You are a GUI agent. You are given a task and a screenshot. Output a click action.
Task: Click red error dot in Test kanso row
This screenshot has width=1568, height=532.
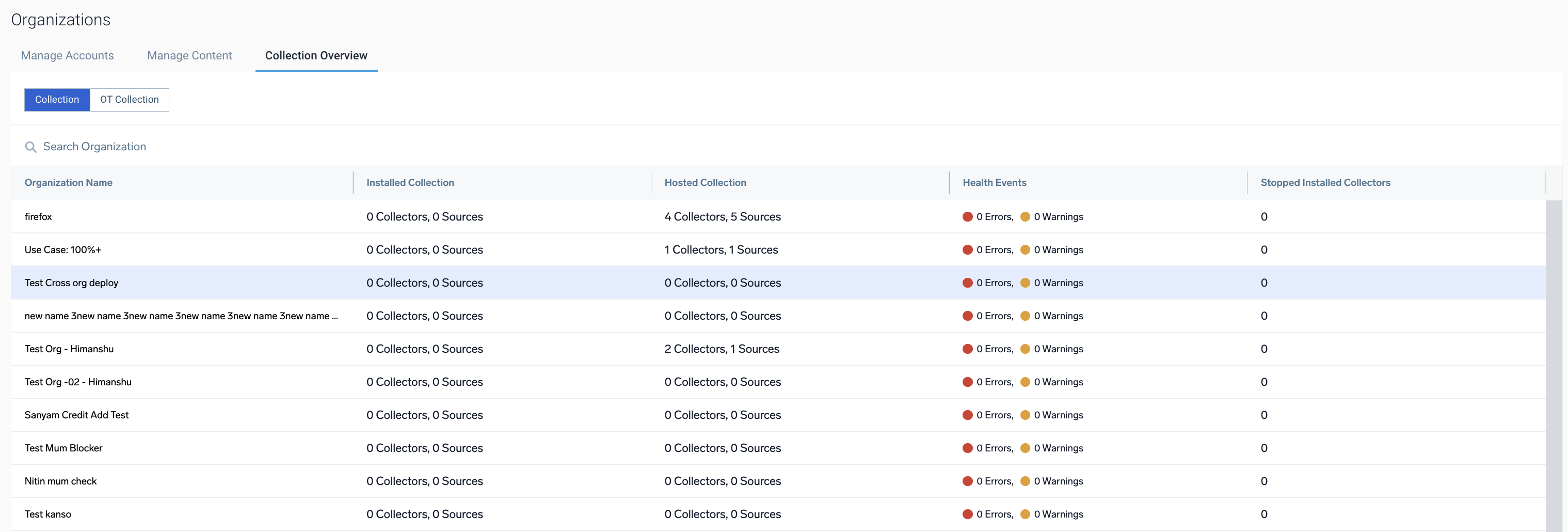(967, 514)
